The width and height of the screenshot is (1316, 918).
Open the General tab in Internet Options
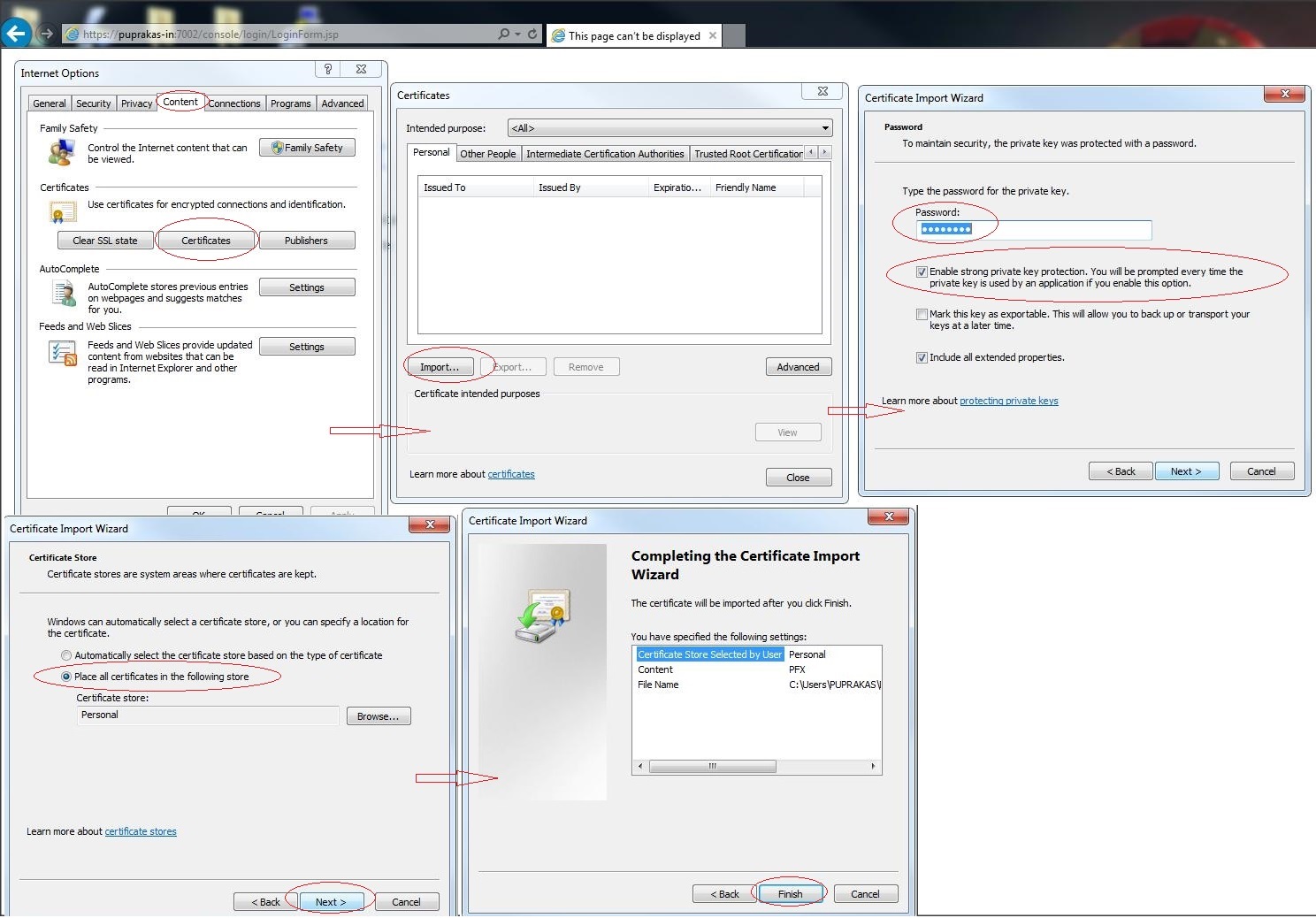click(x=50, y=103)
